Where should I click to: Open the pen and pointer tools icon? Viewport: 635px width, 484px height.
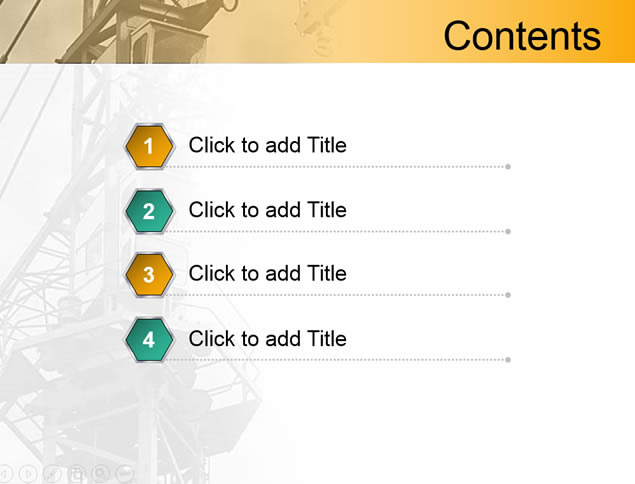click(52, 473)
